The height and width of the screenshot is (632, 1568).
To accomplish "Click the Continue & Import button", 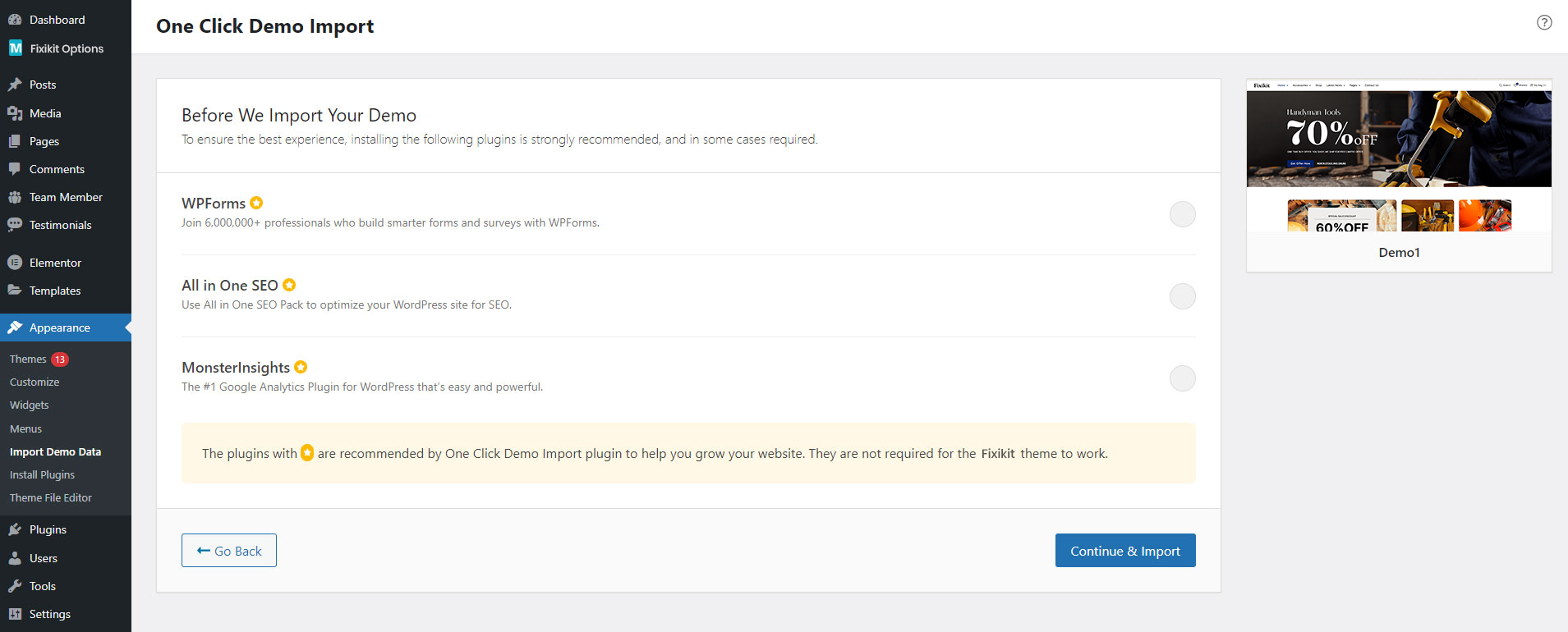I will tap(1125, 551).
